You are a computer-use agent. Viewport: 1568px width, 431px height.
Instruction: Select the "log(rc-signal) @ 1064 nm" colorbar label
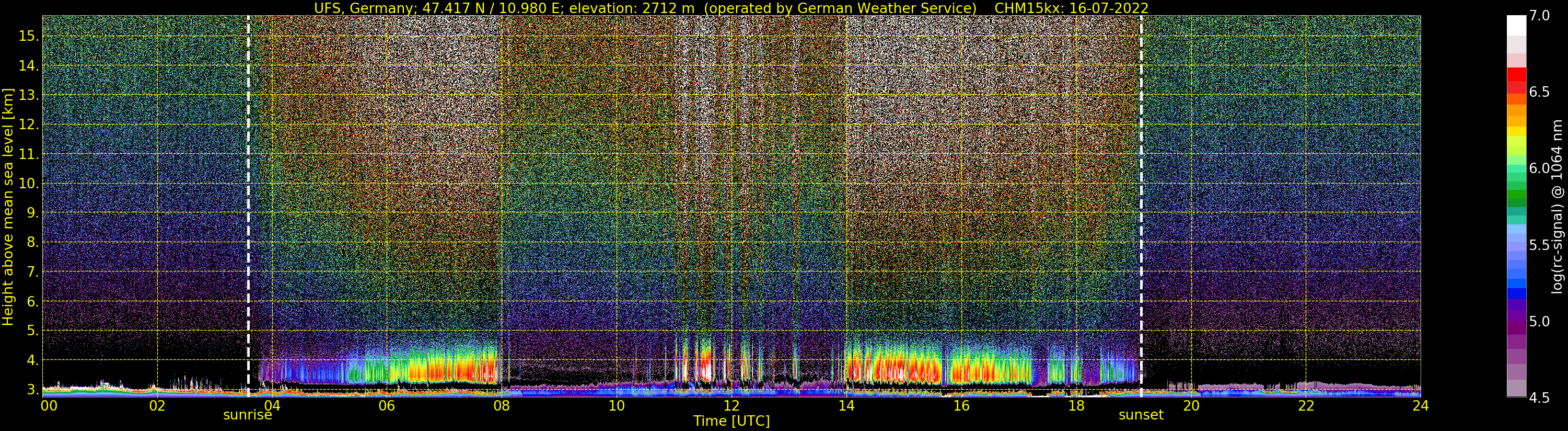point(1558,206)
